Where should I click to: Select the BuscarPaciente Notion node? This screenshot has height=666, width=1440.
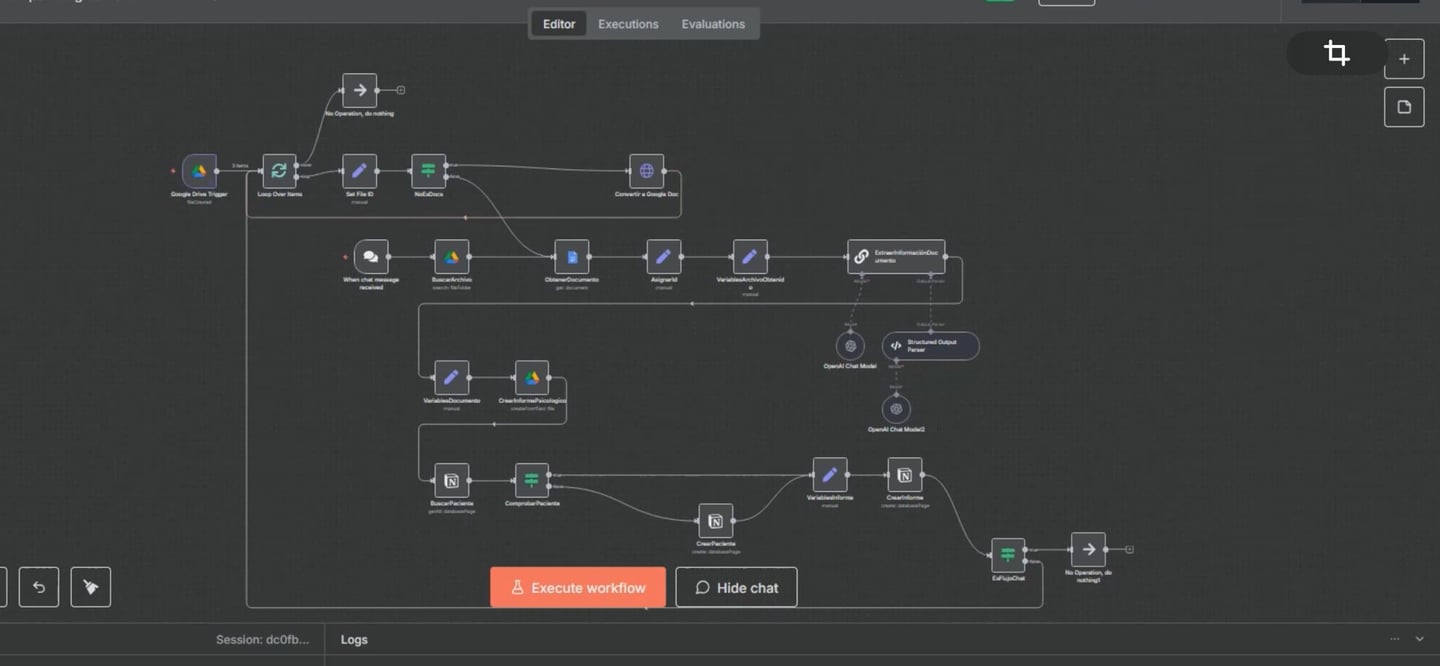point(452,481)
